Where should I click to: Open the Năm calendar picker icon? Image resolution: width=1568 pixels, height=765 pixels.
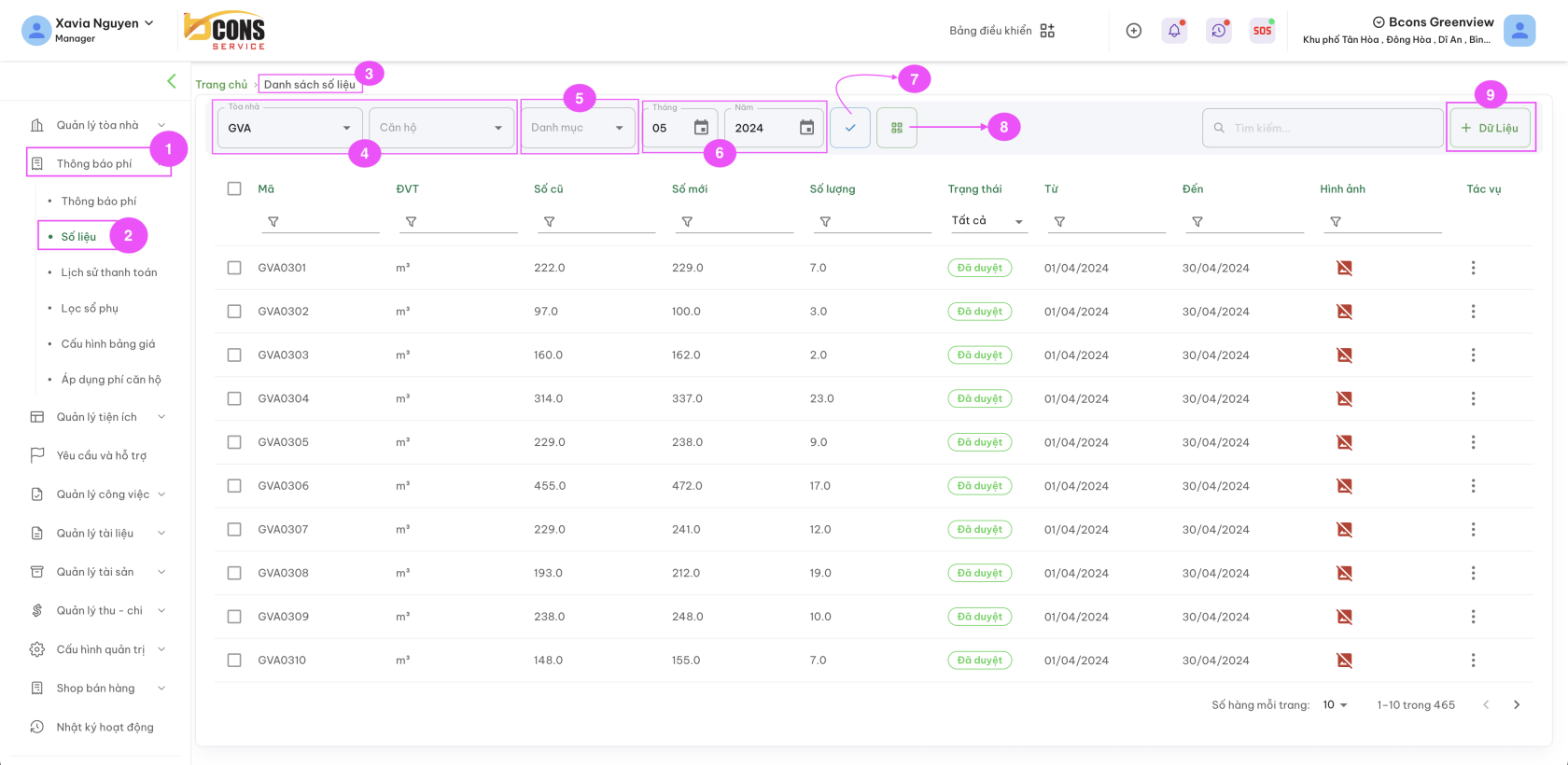806,128
